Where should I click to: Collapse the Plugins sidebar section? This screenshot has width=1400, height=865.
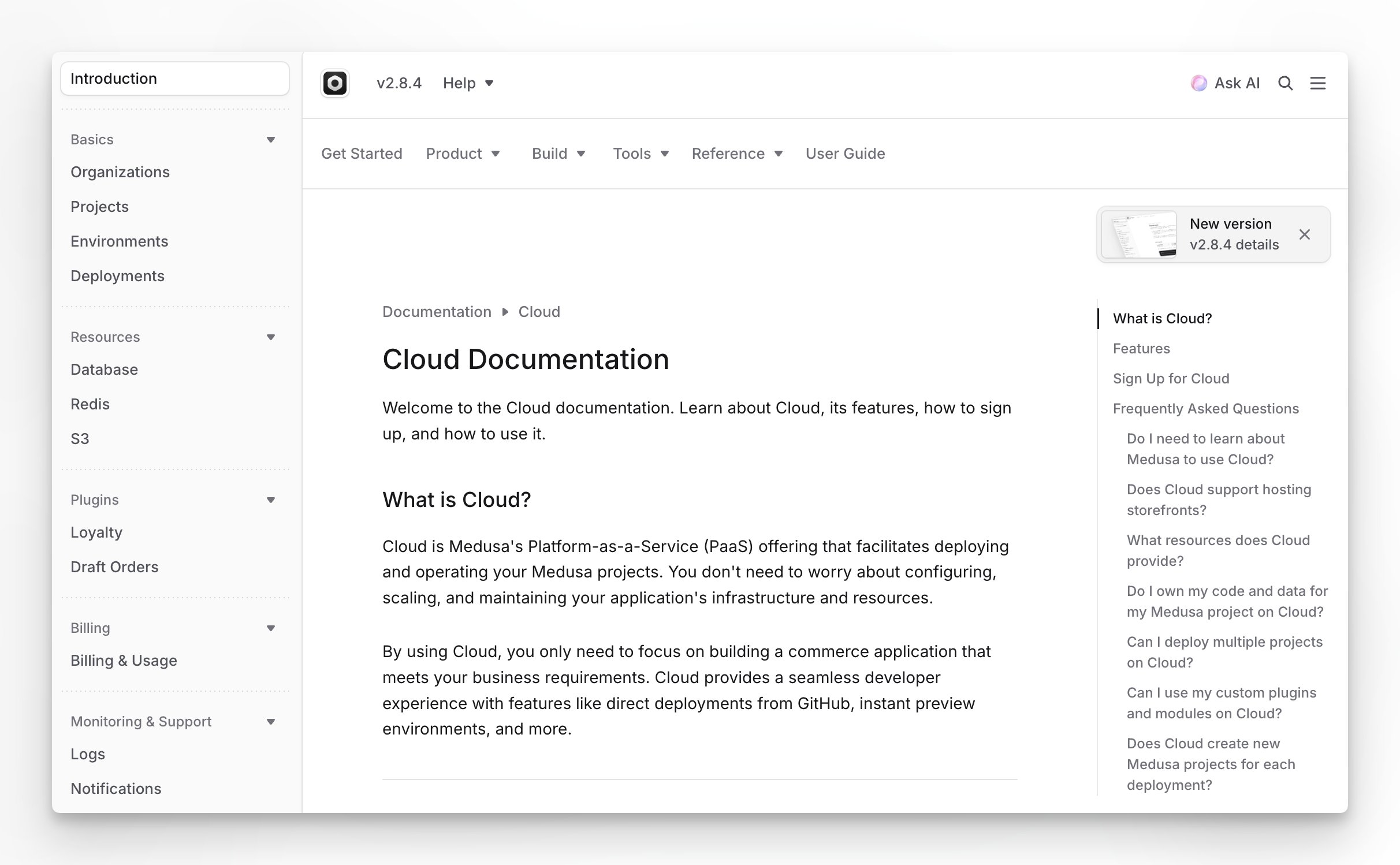(271, 500)
